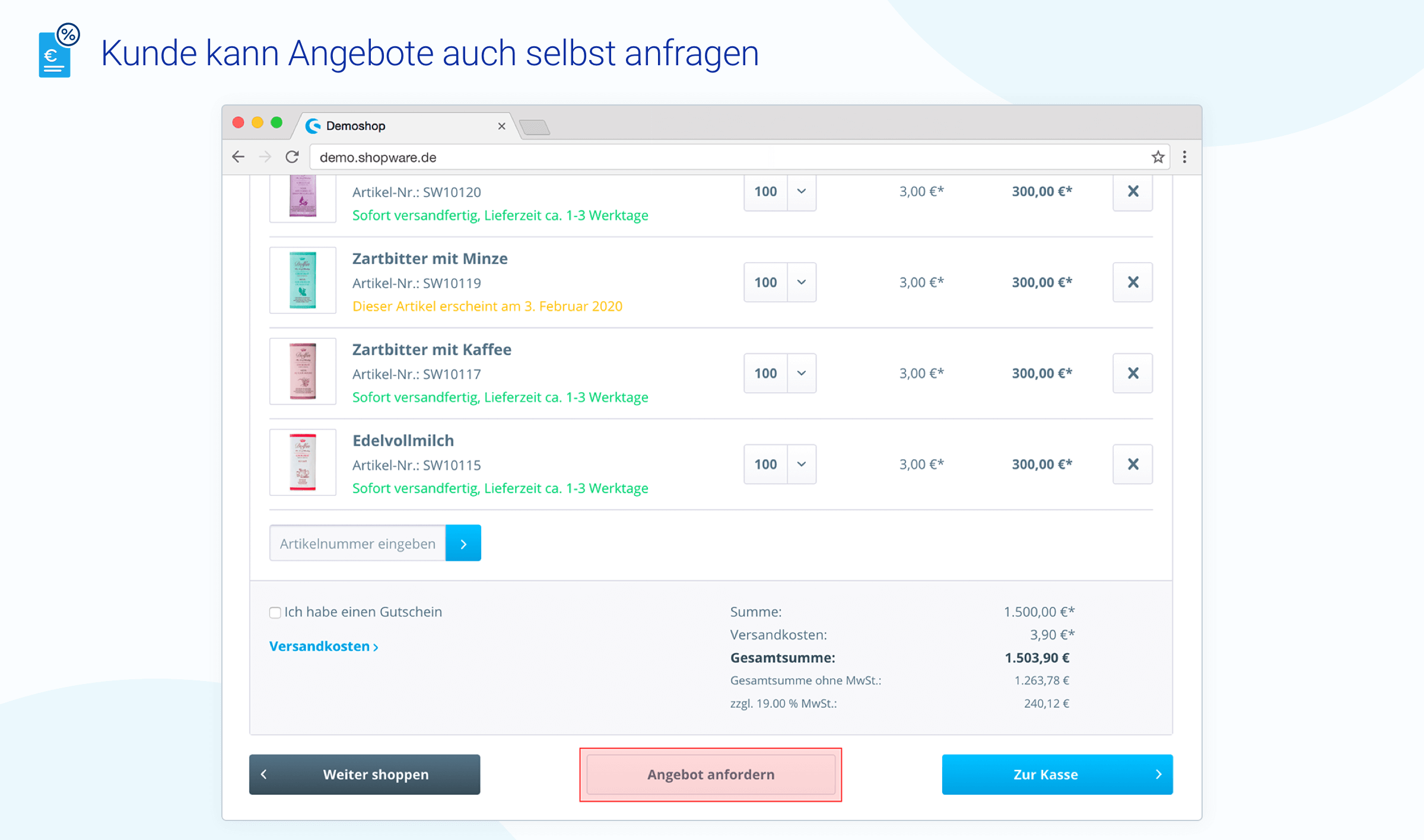Viewport: 1424px width, 840px height.
Task: Open quantity dropdown for Edelvollmilch
Action: [x=802, y=464]
